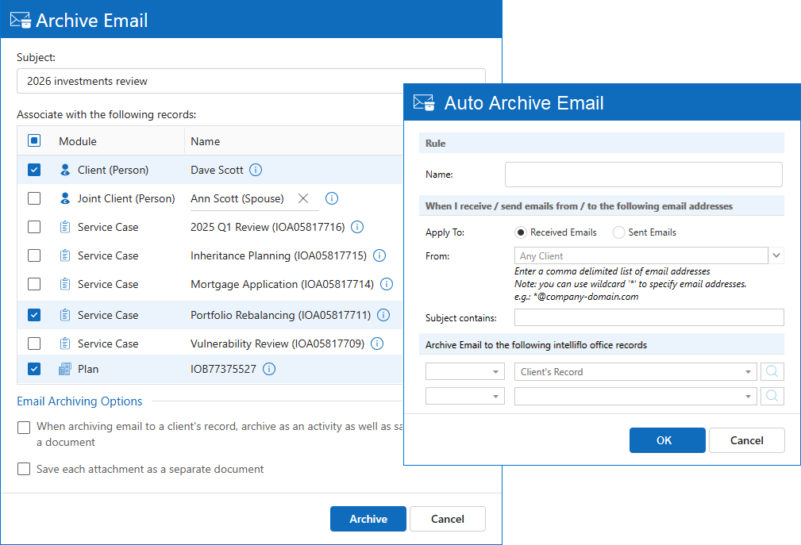Image resolution: width=801 pixels, height=545 pixels.
Task: Expand the From Any Client dropdown
Action: tap(777, 256)
